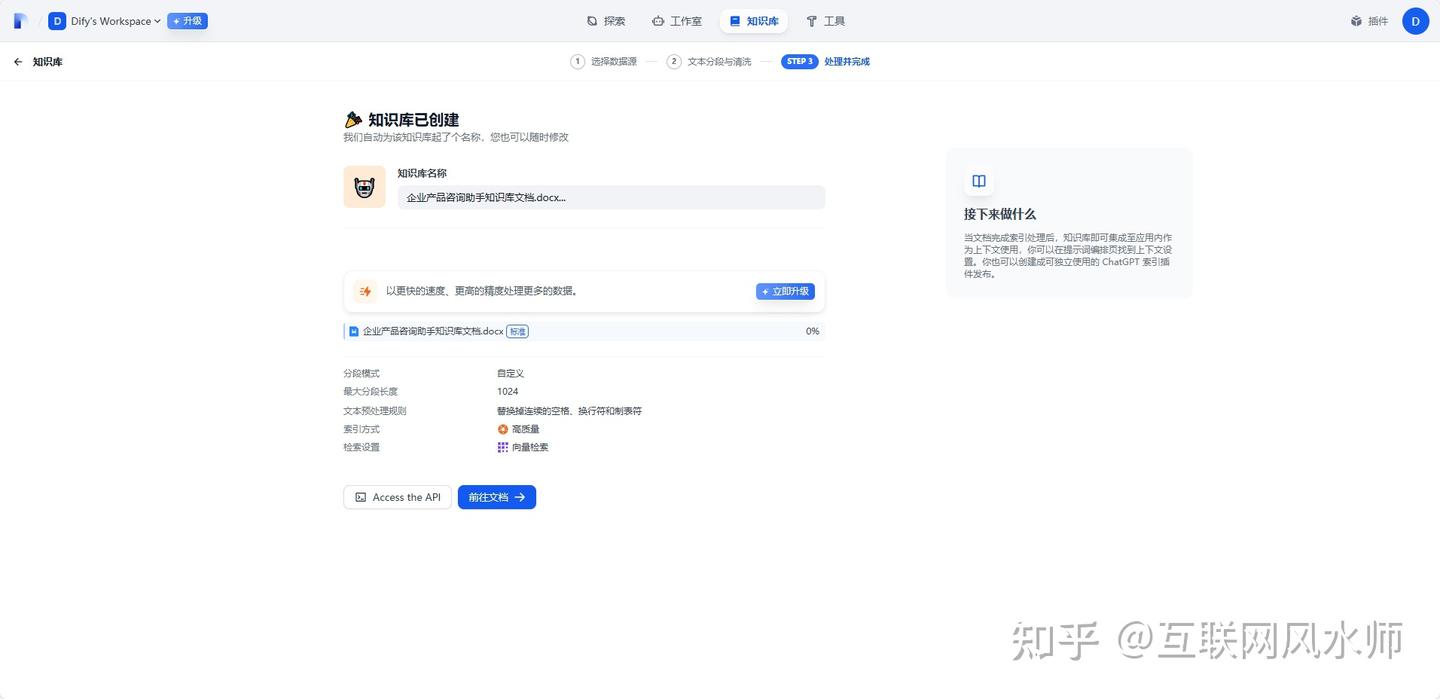Click the 高质量 index icon
Viewport: 1440px width, 699px height.
point(503,429)
